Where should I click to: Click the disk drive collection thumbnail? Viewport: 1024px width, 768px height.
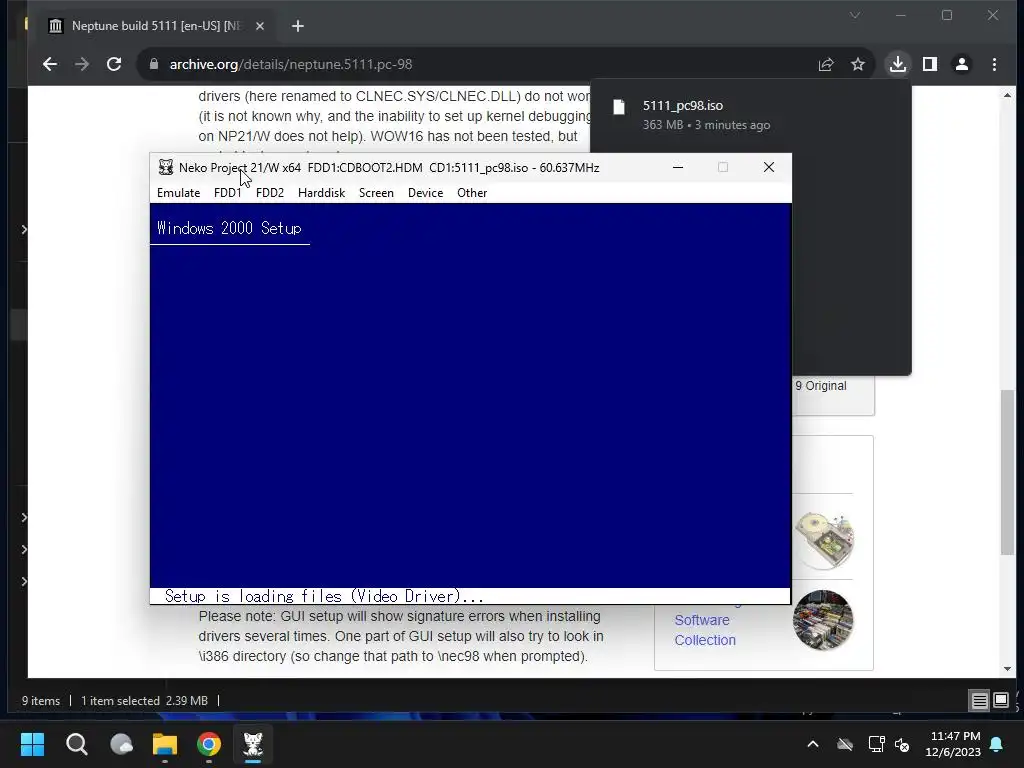824,539
